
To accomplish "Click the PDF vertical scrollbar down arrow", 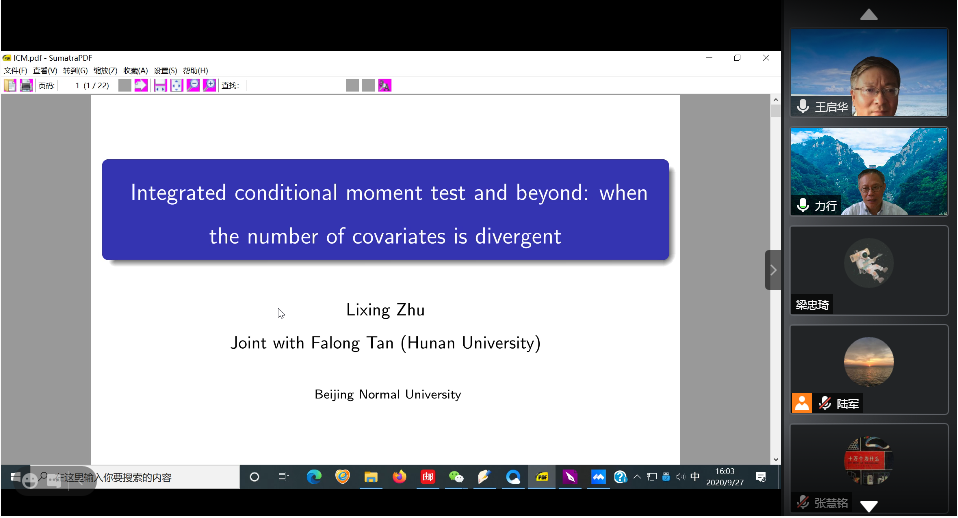I will pos(775,459).
